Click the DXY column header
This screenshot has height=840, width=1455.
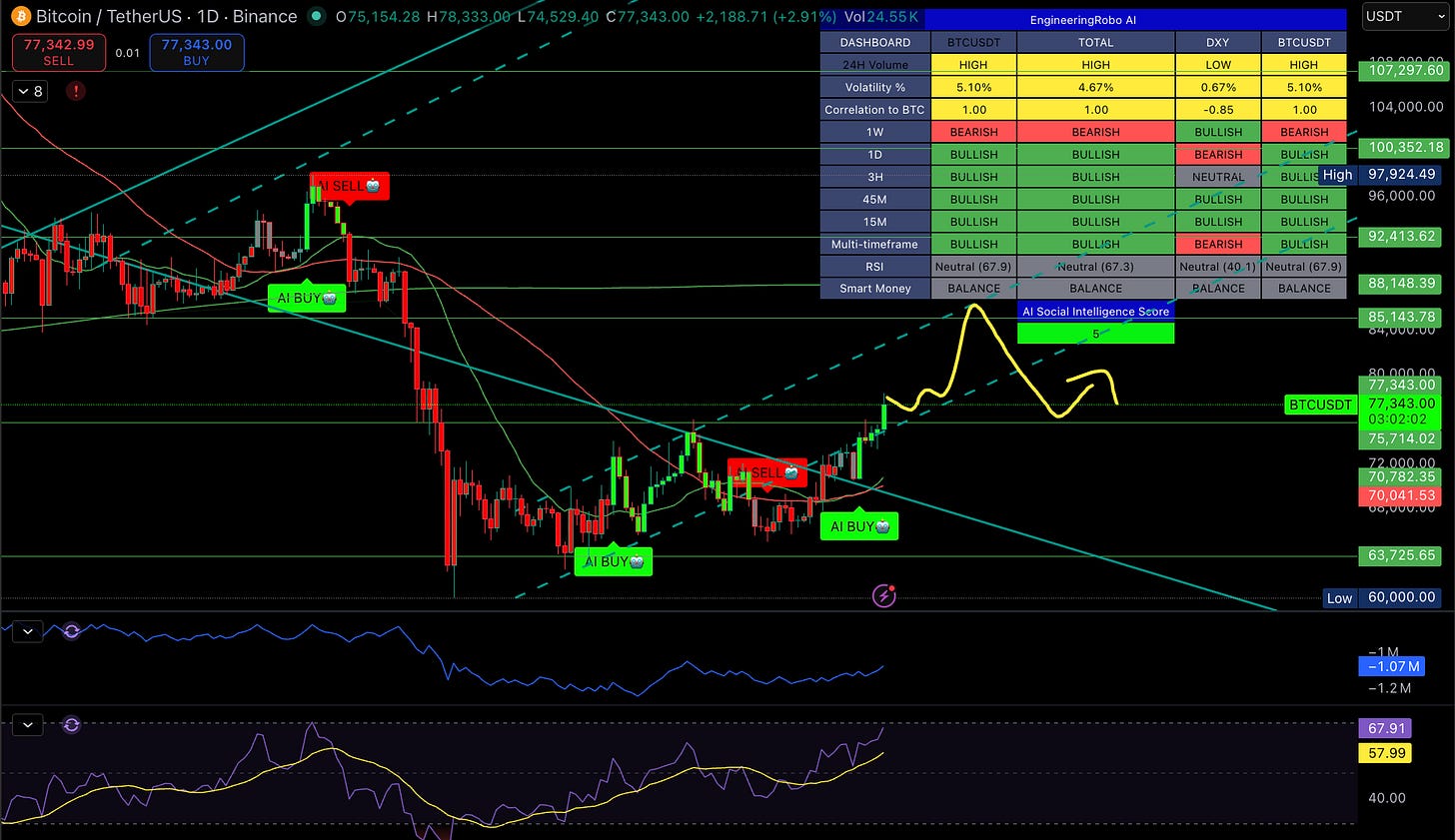click(1218, 42)
